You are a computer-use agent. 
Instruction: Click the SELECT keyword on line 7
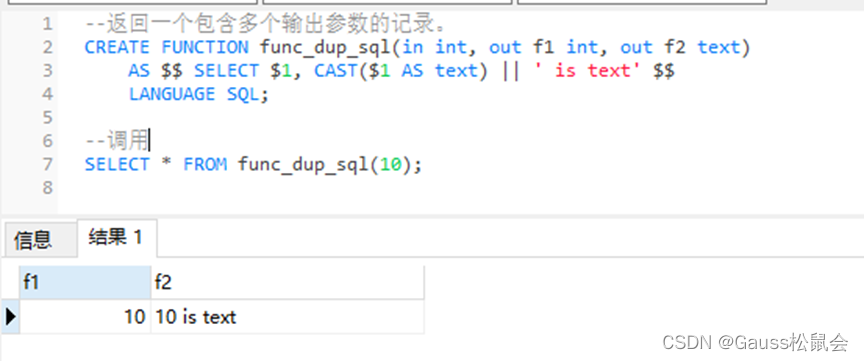click(x=117, y=164)
